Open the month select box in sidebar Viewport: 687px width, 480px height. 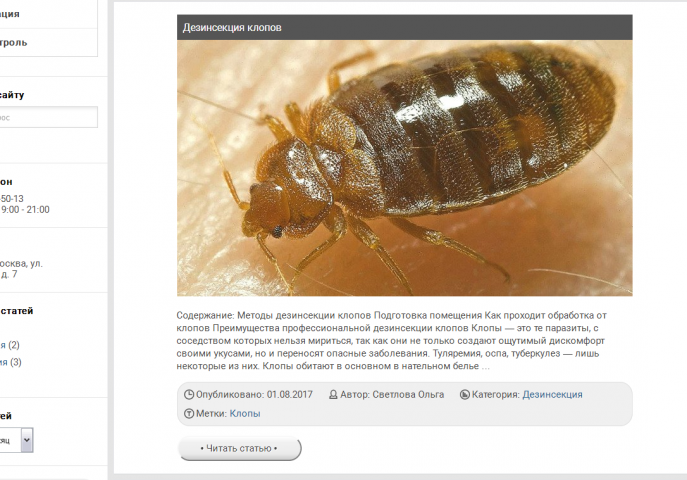(16, 440)
